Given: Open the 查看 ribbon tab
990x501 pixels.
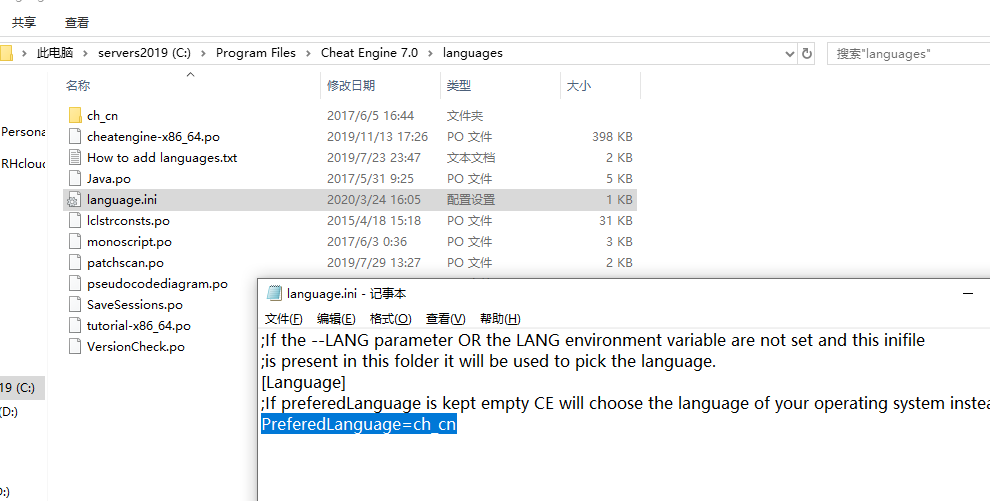Looking at the screenshot, I should coord(77,23).
